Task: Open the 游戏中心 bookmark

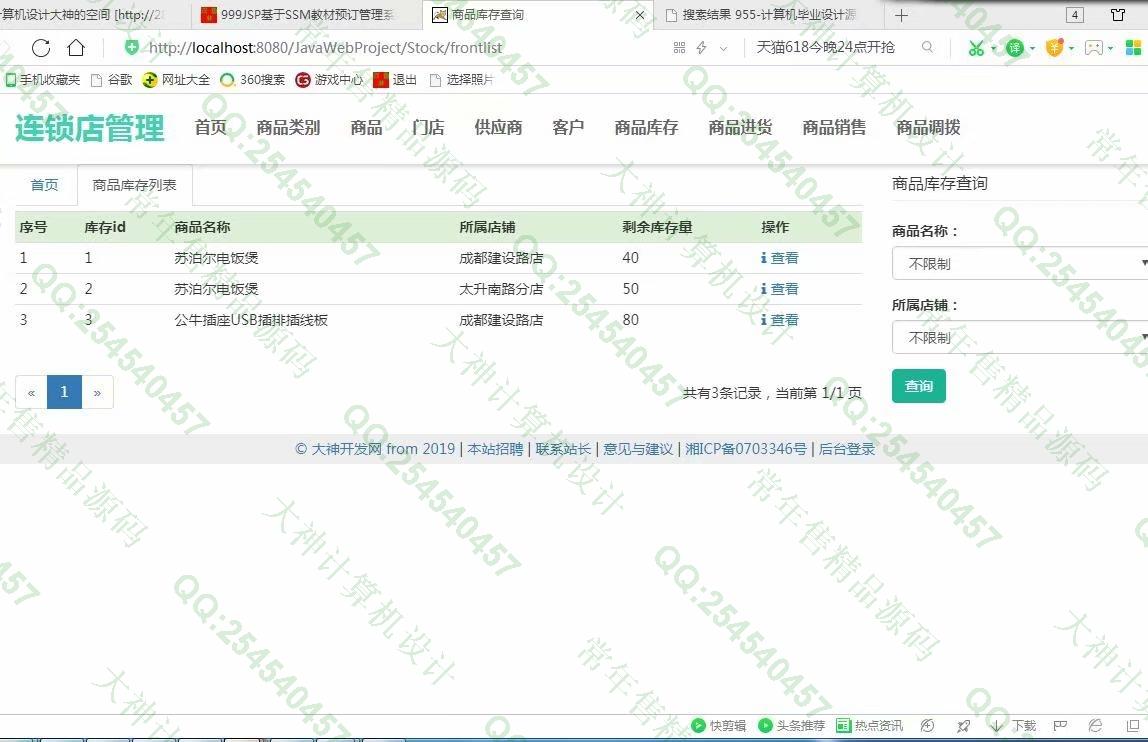Action: coord(329,80)
